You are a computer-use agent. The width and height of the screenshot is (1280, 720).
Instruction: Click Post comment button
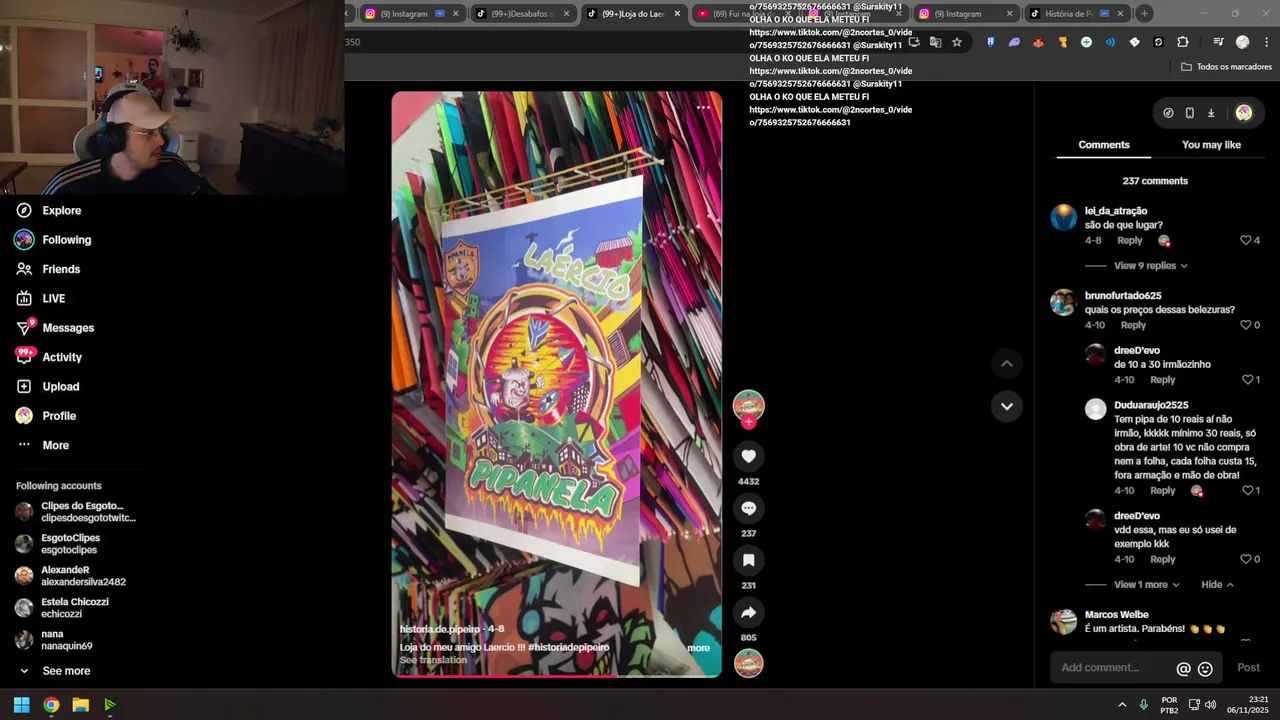coord(1248,668)
